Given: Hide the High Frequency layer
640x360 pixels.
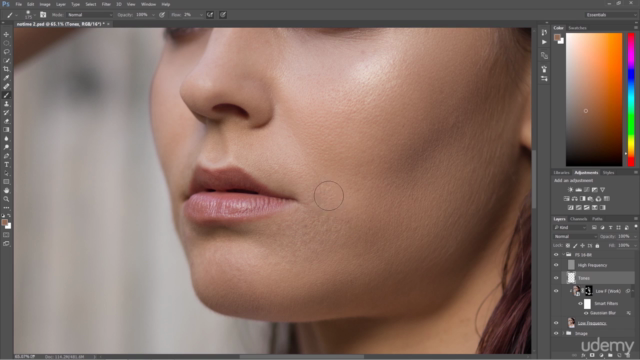Looking at the screenshot, I should click(x=556, y=265).
